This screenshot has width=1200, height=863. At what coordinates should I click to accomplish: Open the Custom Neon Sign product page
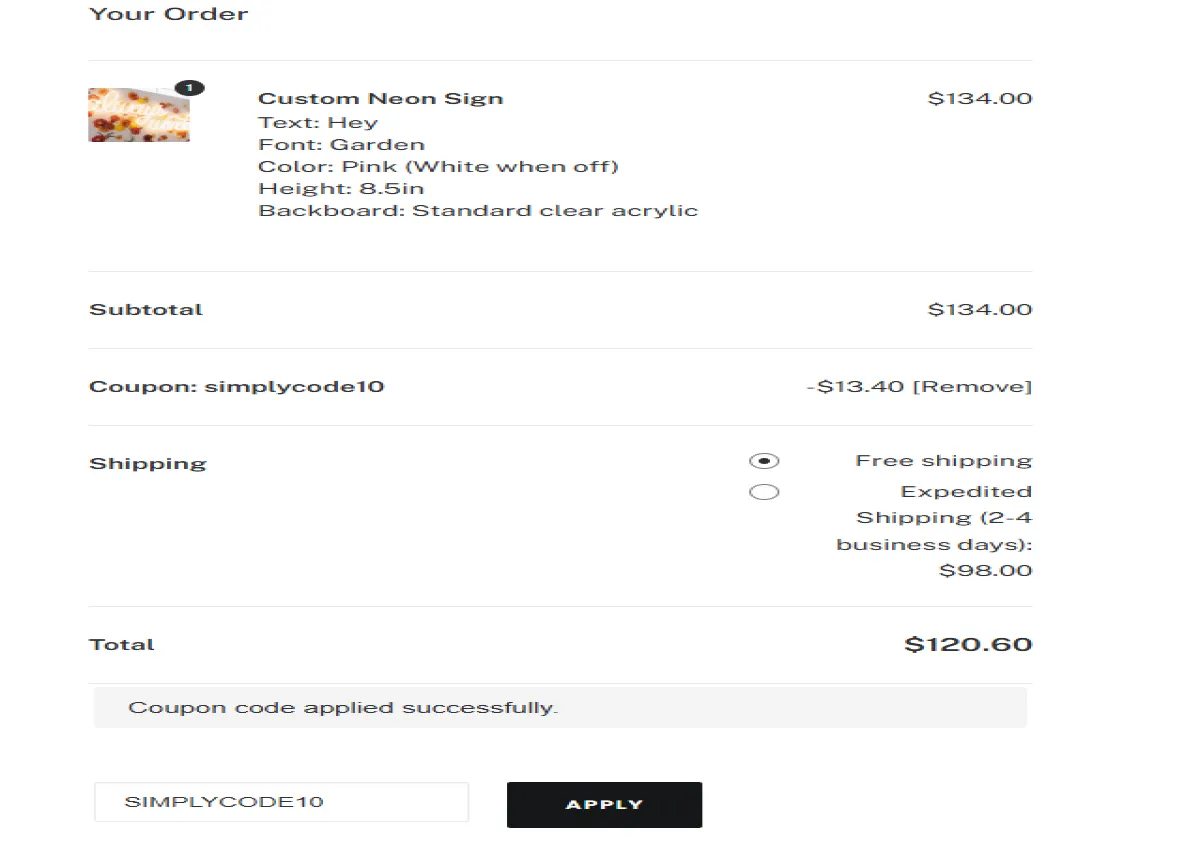click(381, 98)
